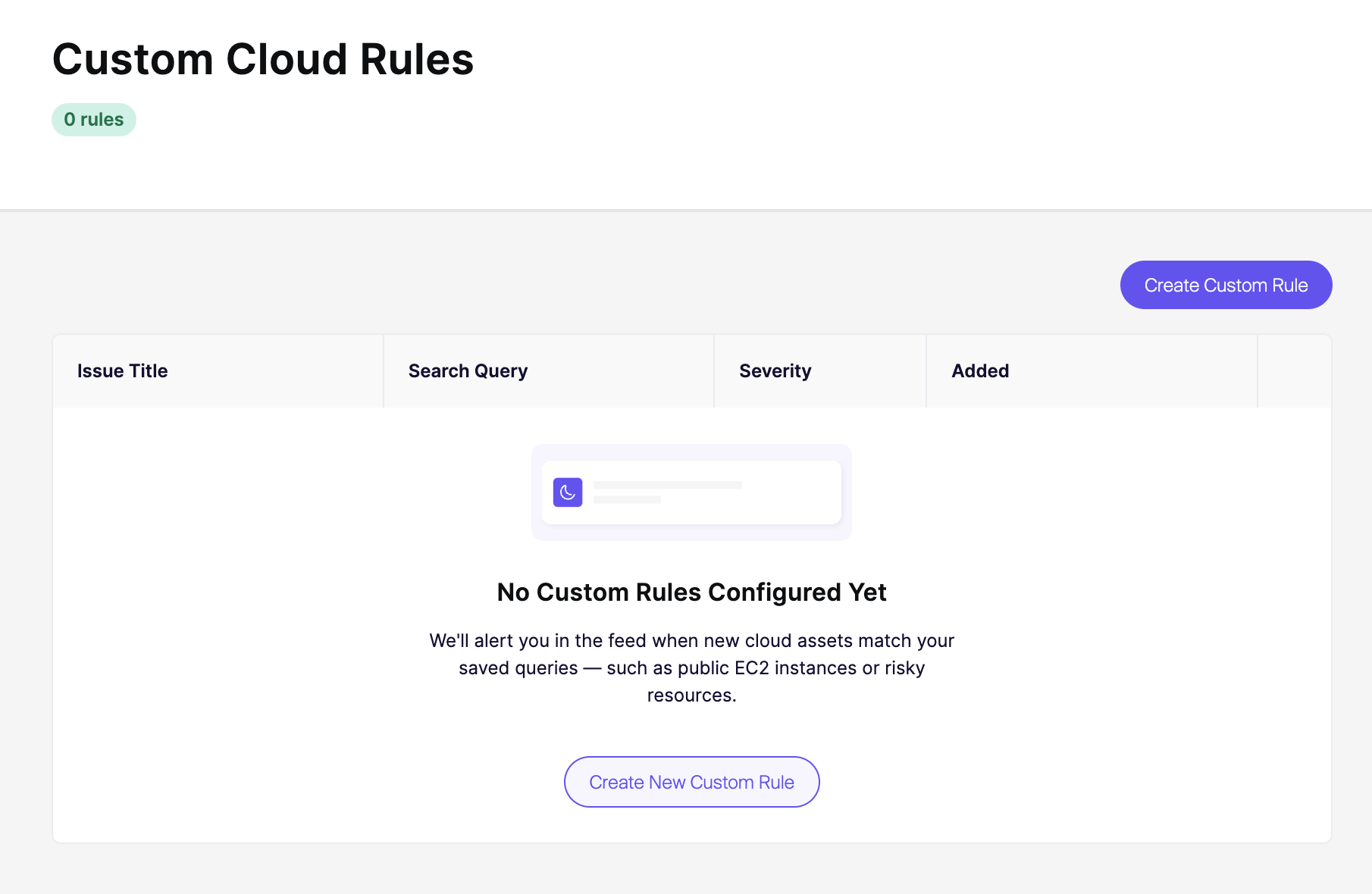Click the purple moon icon

(568, 492)
